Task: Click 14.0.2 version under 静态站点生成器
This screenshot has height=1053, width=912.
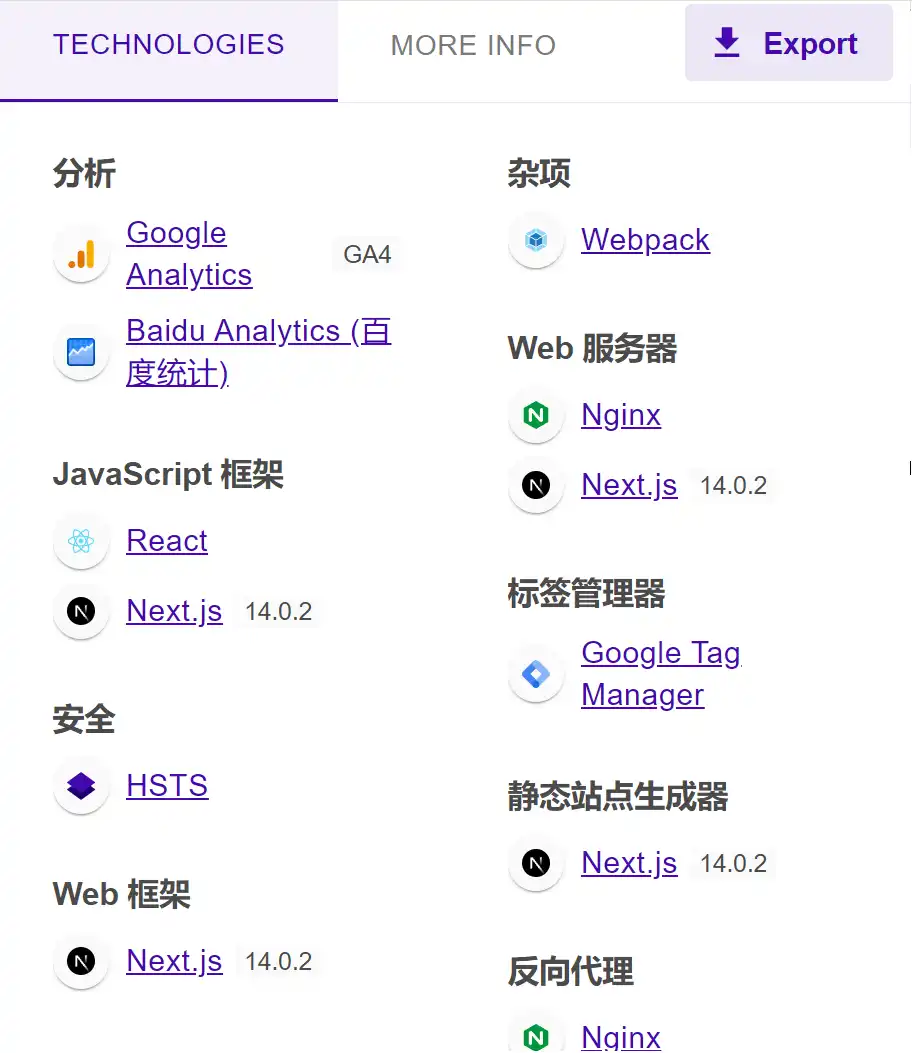Action: pos(733,864)
